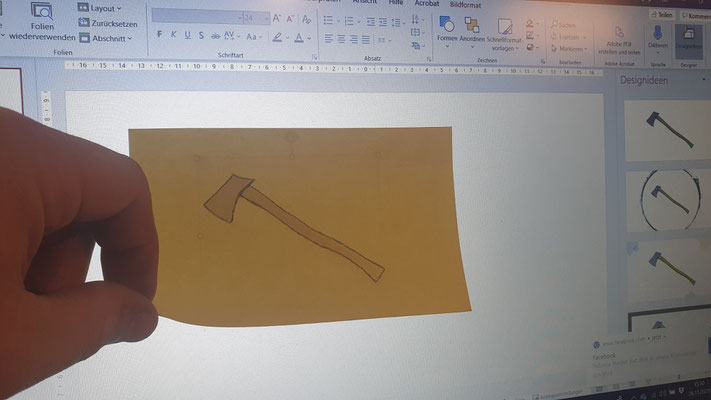This screenshot has height=400, width=711.
Task: Open the change case Aa dropdown
Action: pos(254,37)
